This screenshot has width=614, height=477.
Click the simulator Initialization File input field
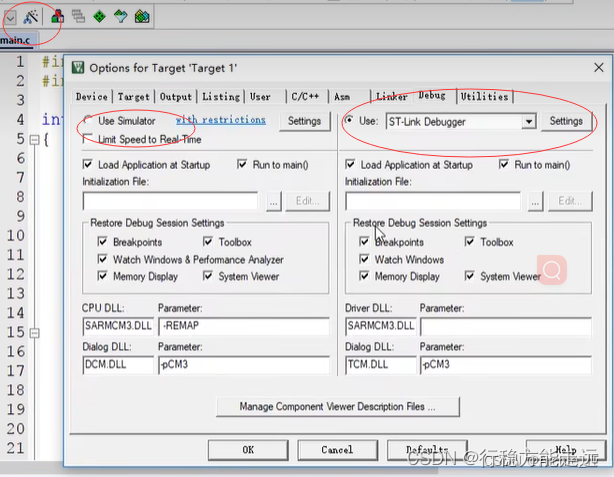click(170, 201)
